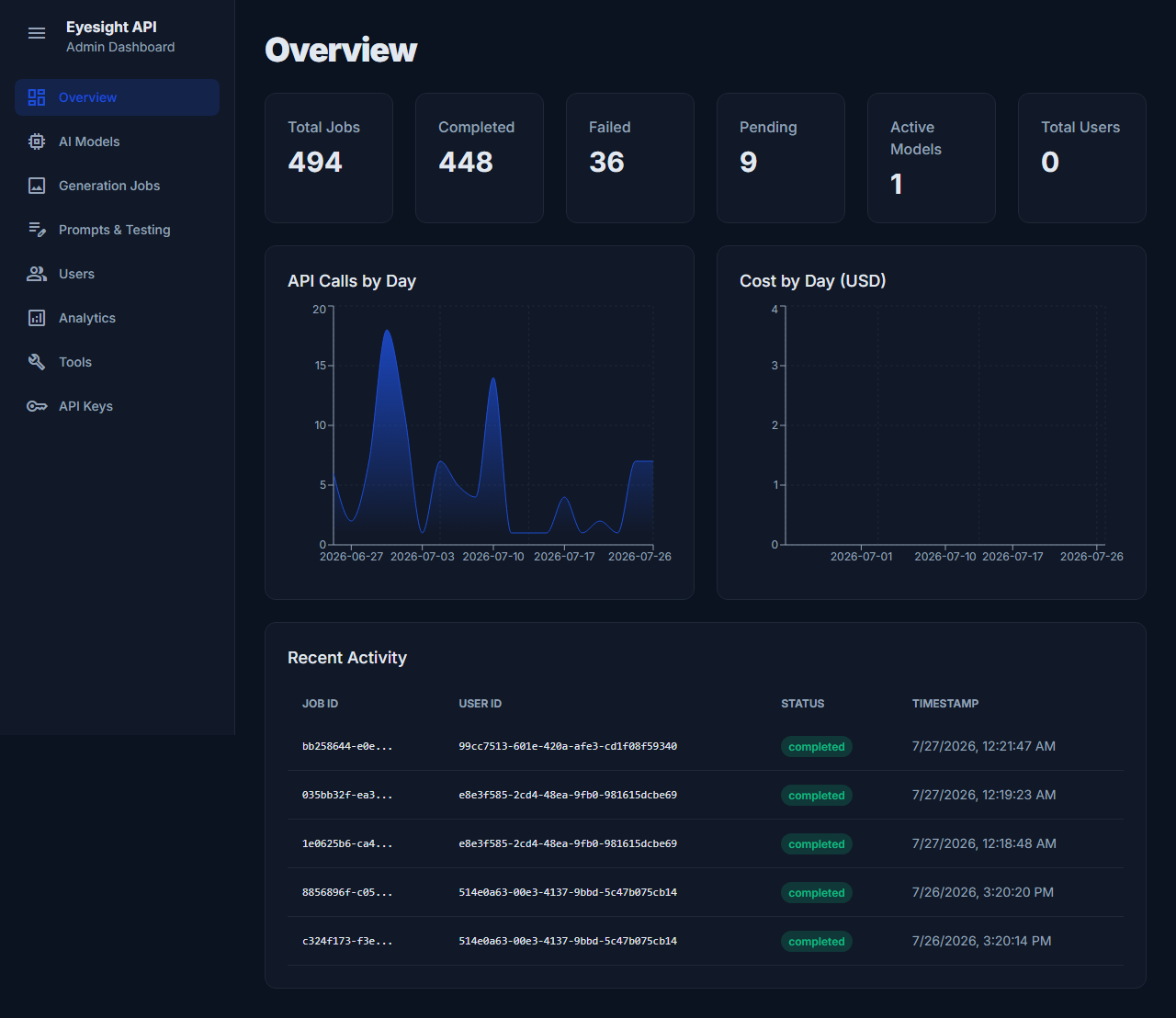Click job ID bb258644-e0e...
Image resolution: width=1176 pixels, height=1018 pixels.
[x=347, y=746]
